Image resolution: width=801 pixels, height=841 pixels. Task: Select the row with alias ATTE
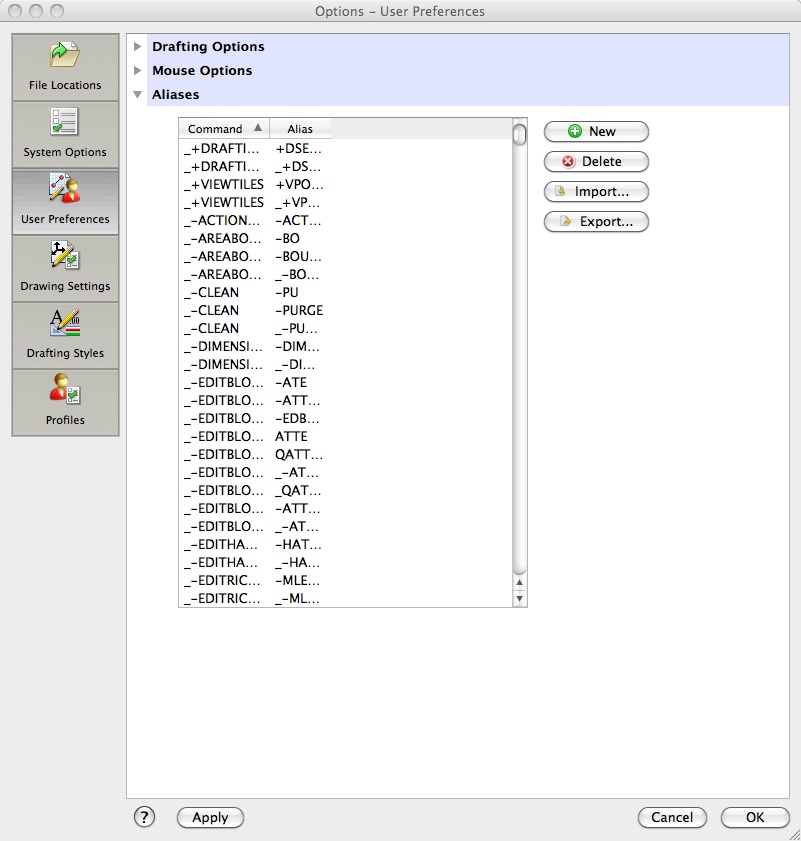point(346,437)
